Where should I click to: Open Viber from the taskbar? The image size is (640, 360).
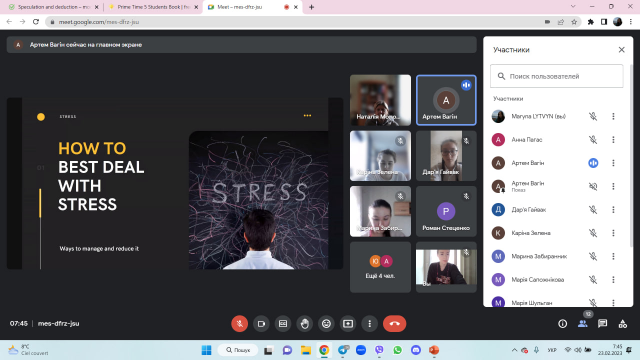379,350
